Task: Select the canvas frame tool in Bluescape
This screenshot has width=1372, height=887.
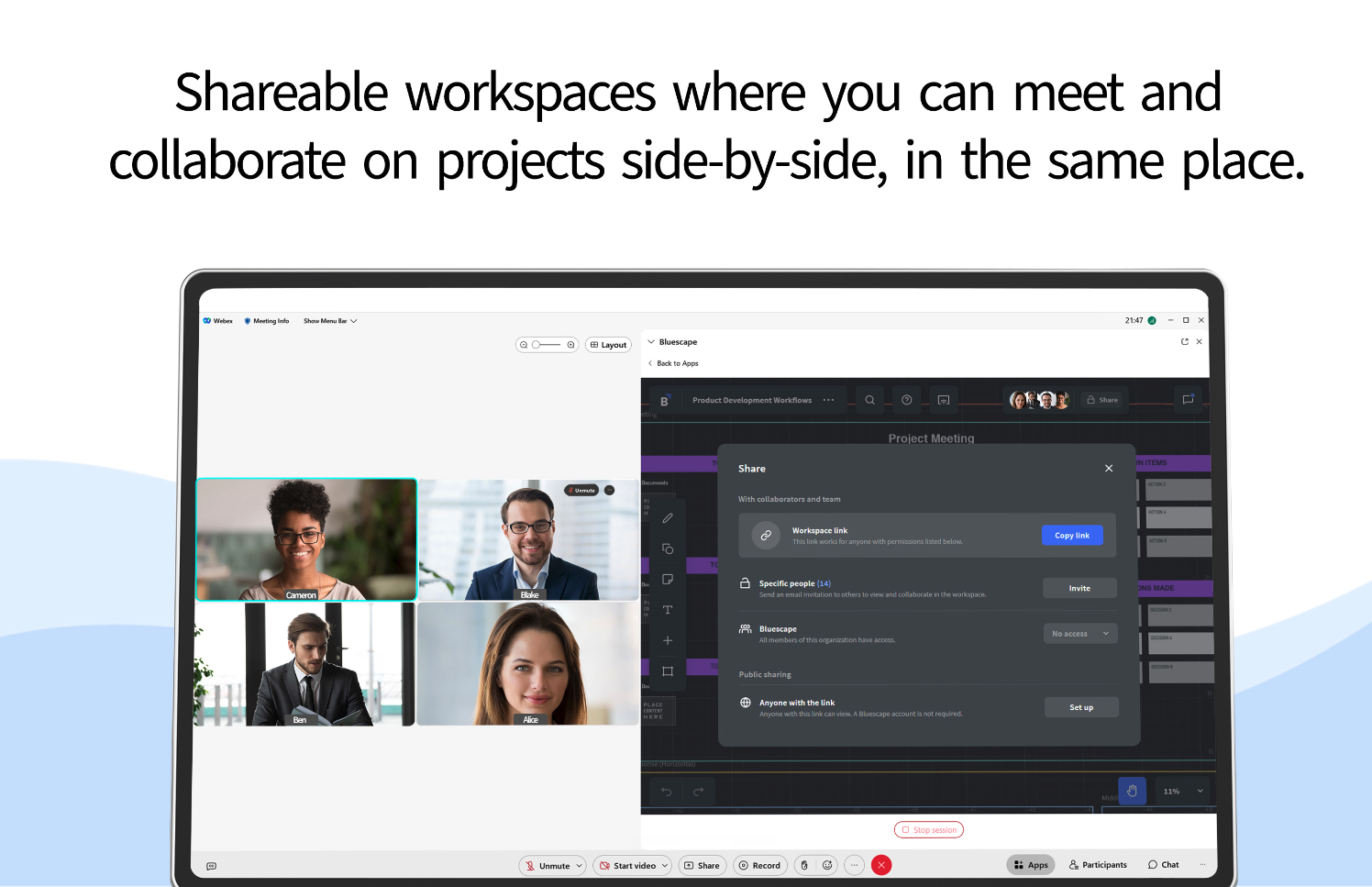Action: coord(668,671)
